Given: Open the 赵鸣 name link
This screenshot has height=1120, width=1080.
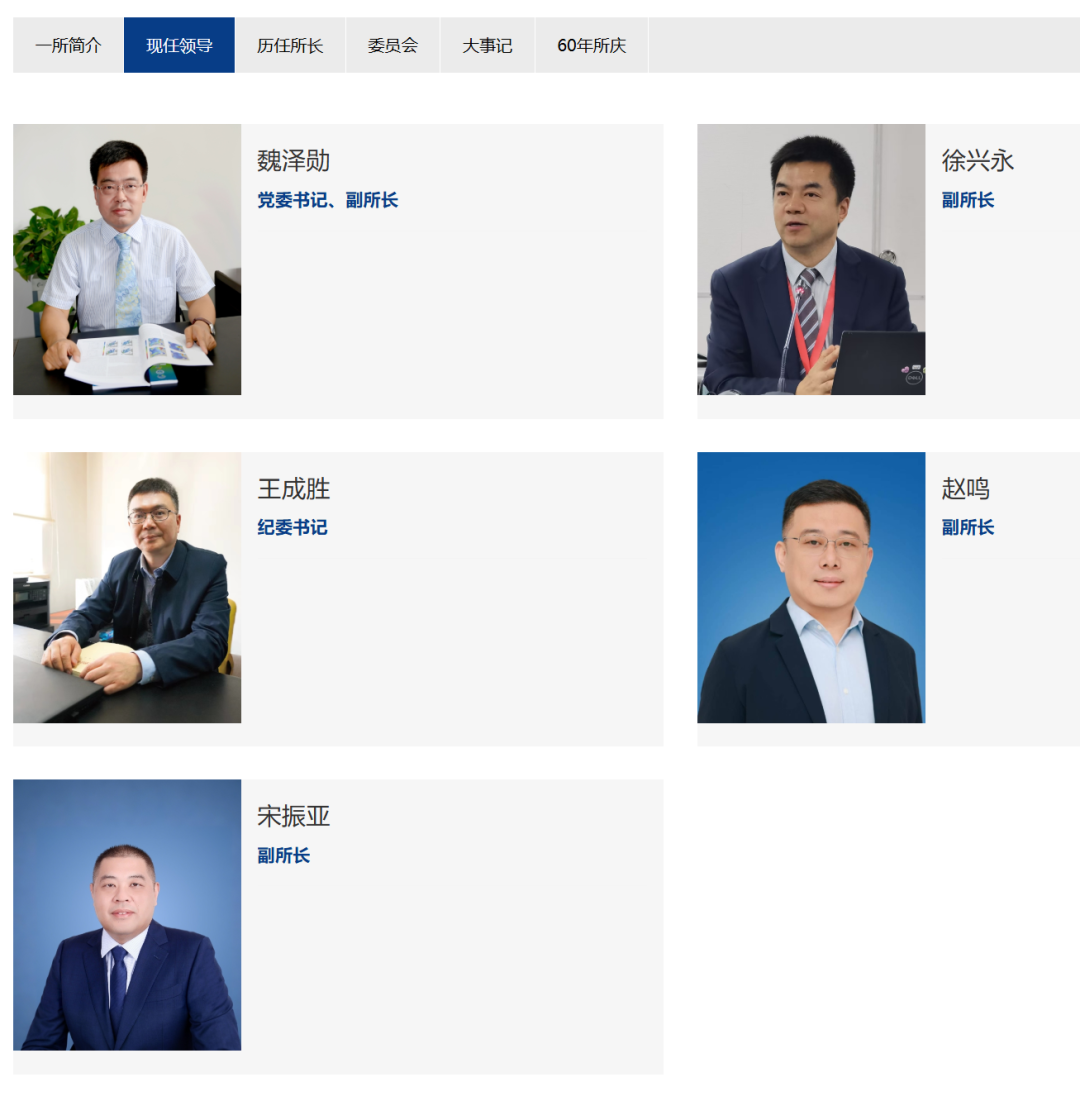Looking at the screenshot, I should (x=965, y=489).
